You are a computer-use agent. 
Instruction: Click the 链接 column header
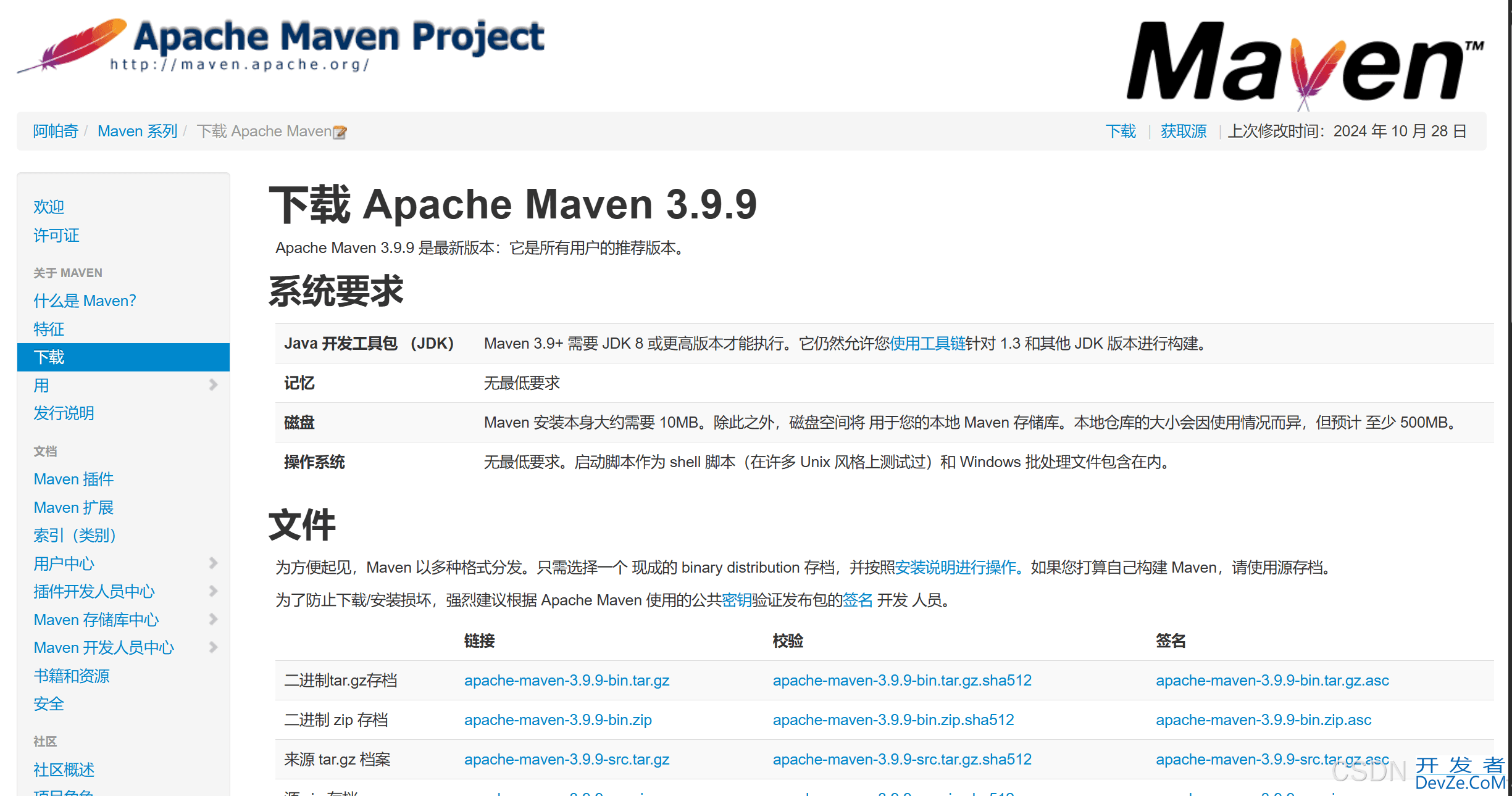[x=480, y=641]
